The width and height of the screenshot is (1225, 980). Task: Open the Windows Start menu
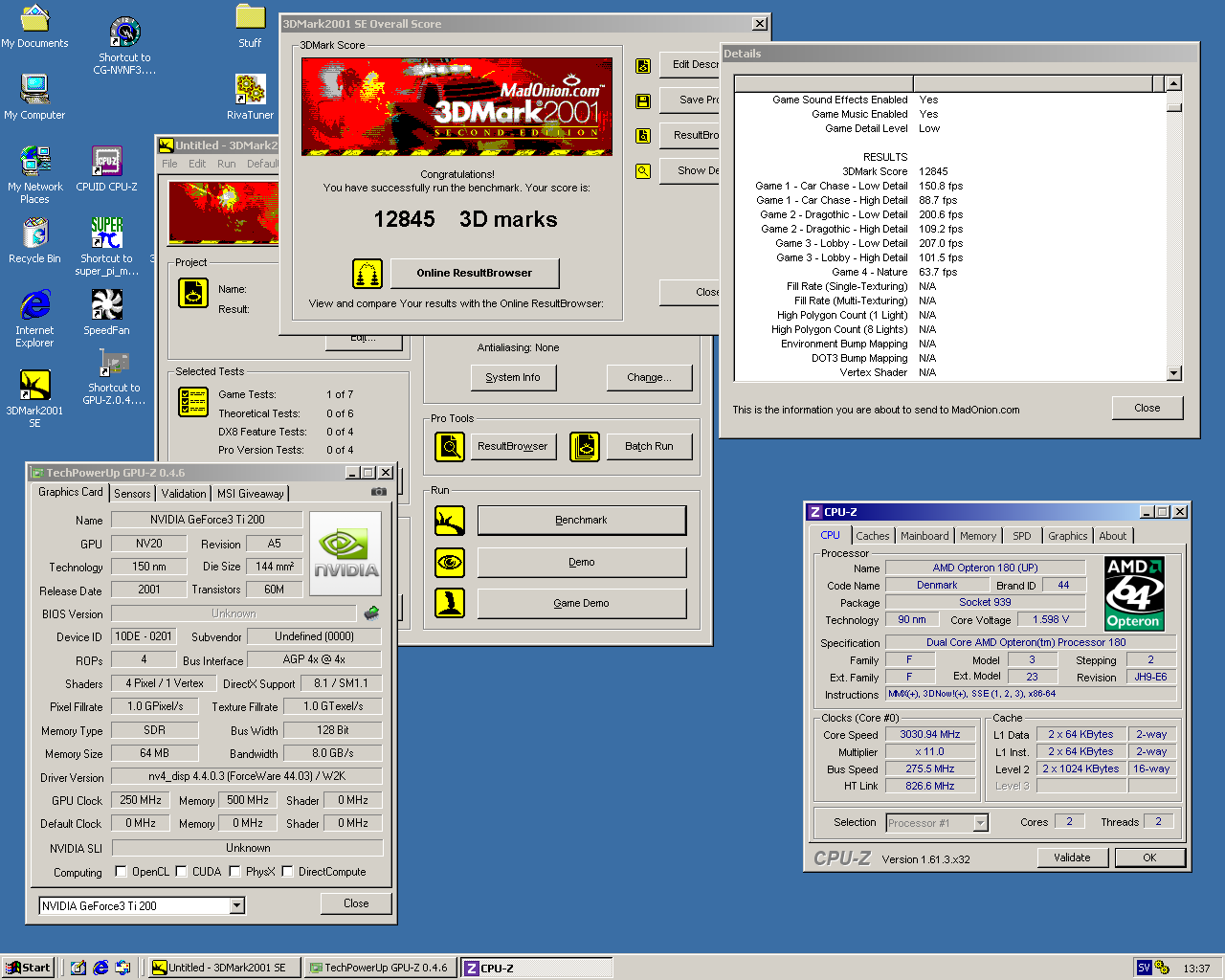[x=28, y=968]
